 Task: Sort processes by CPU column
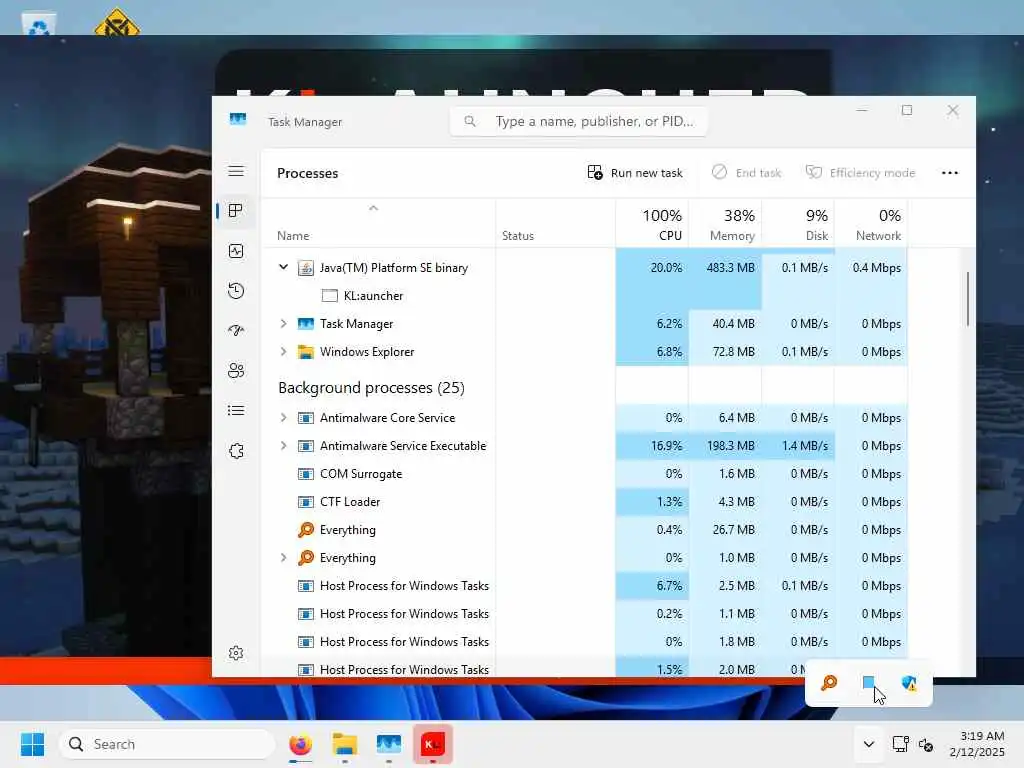pos(652,224)
